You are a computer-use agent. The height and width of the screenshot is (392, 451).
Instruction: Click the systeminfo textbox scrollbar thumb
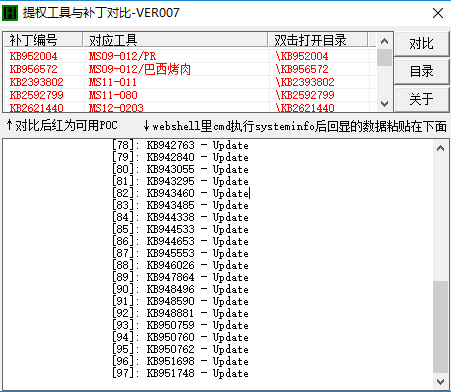(440, 327)
